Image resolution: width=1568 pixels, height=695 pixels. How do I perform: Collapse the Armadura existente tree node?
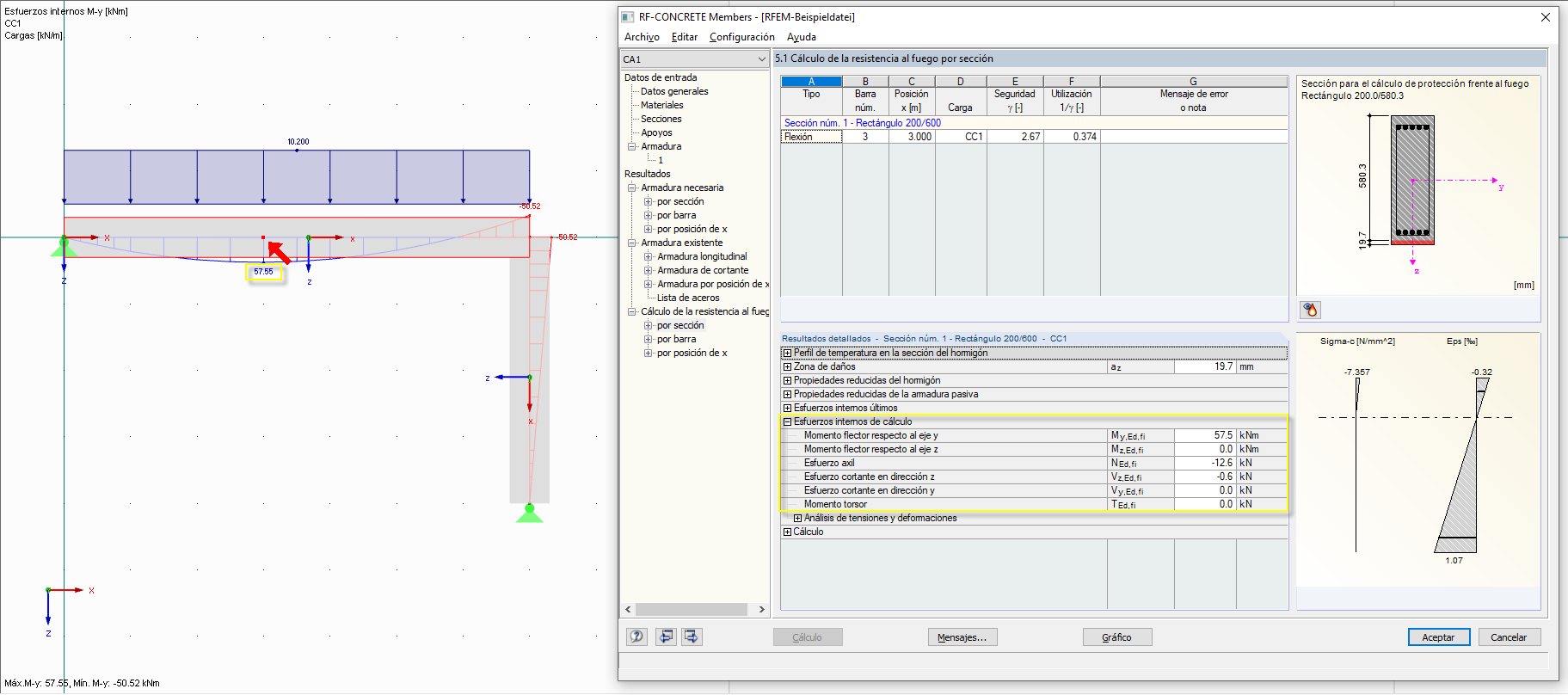(x=632, y=243)
